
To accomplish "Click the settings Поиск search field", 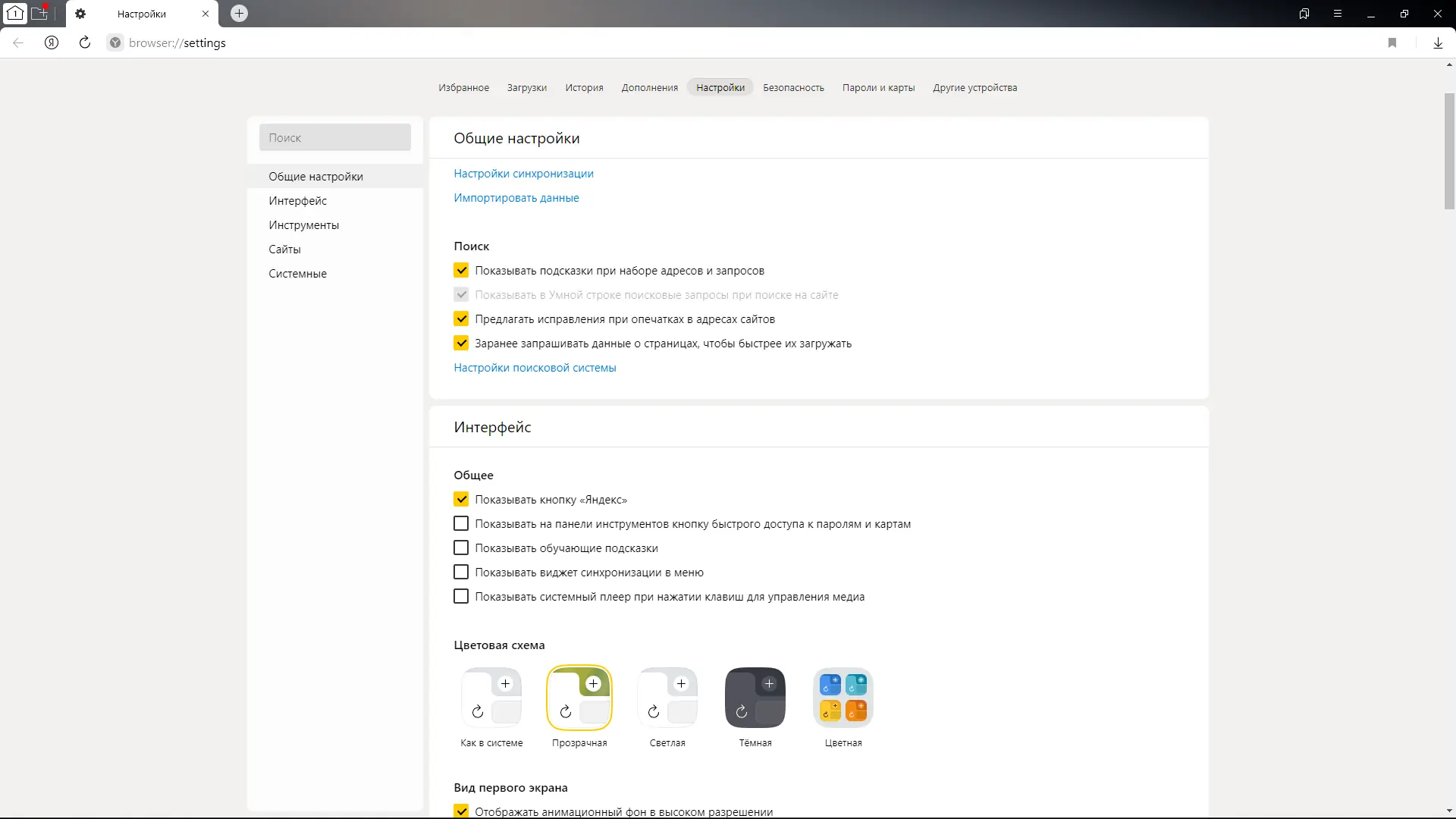I will tap(335, 138).
